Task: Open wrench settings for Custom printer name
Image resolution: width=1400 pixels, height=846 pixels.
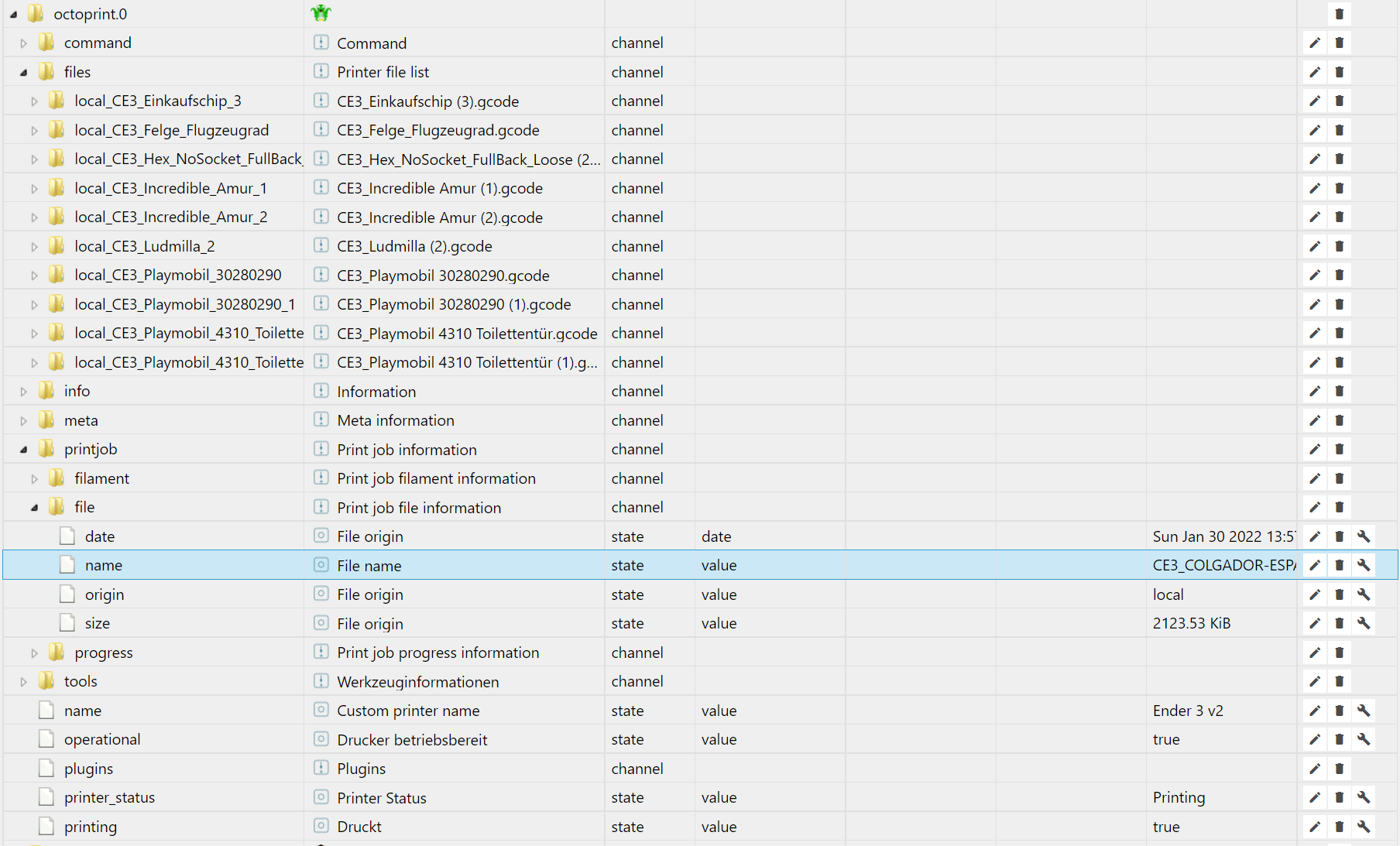Action: 1364,711
